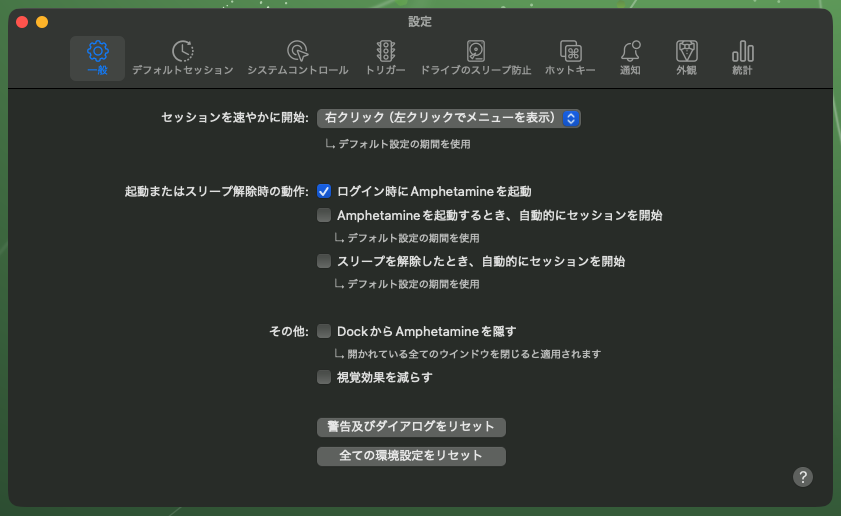Enable auto-start session when Amphetamine launches
Screen dimensions: 841x516
click(324, 215)
